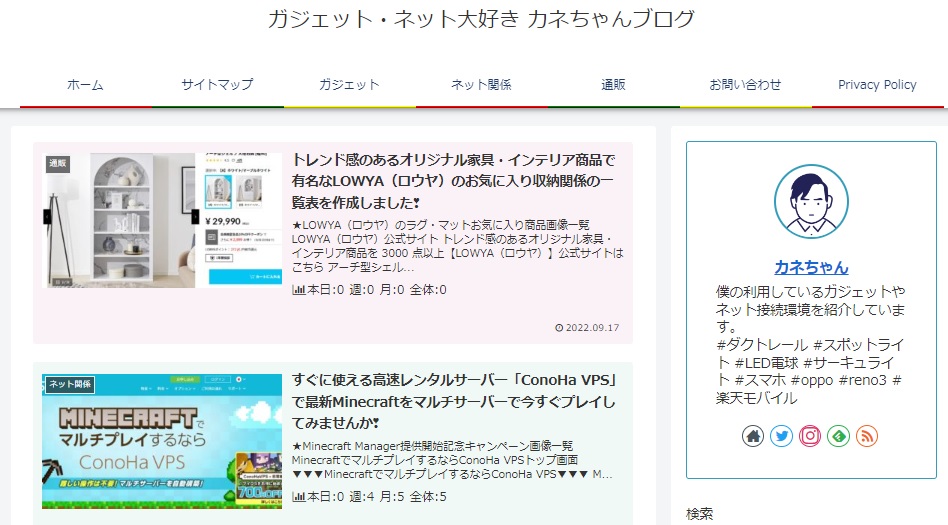Click the 2022.09.17 post date
Viewport: 948px width, 525px height.
click(592, 328)
